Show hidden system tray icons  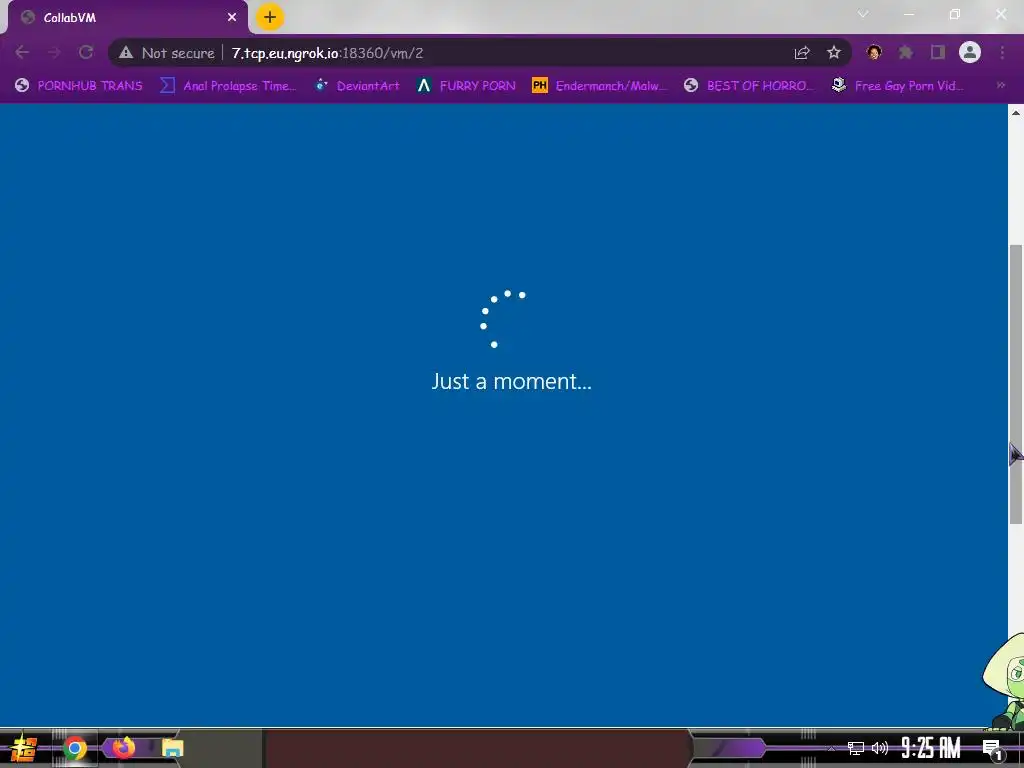click(x=831, y=748)
